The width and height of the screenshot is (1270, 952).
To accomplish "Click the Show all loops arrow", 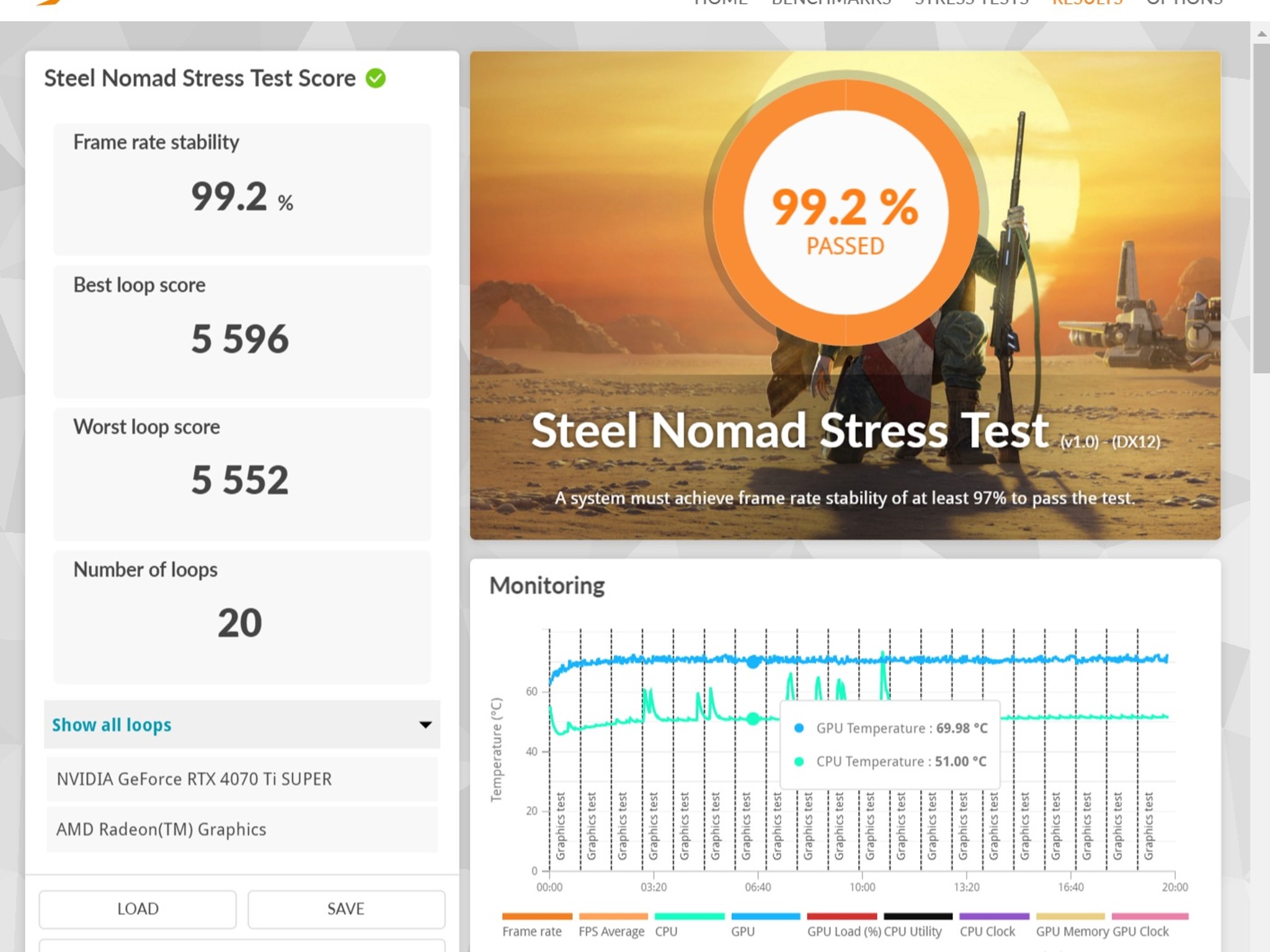I will click(425, 725).
